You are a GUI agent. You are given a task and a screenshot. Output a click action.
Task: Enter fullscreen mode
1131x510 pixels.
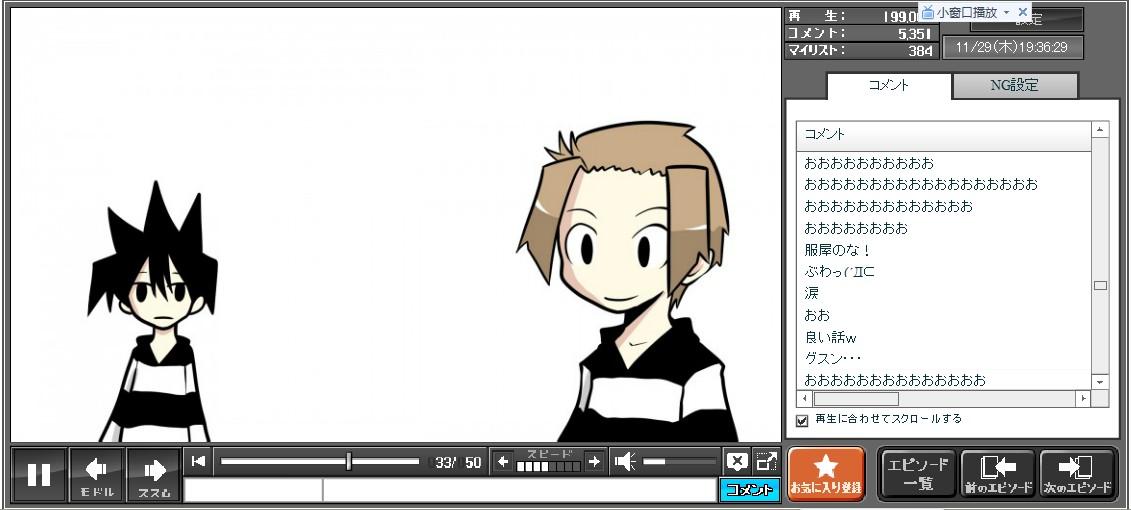point(766,461)
